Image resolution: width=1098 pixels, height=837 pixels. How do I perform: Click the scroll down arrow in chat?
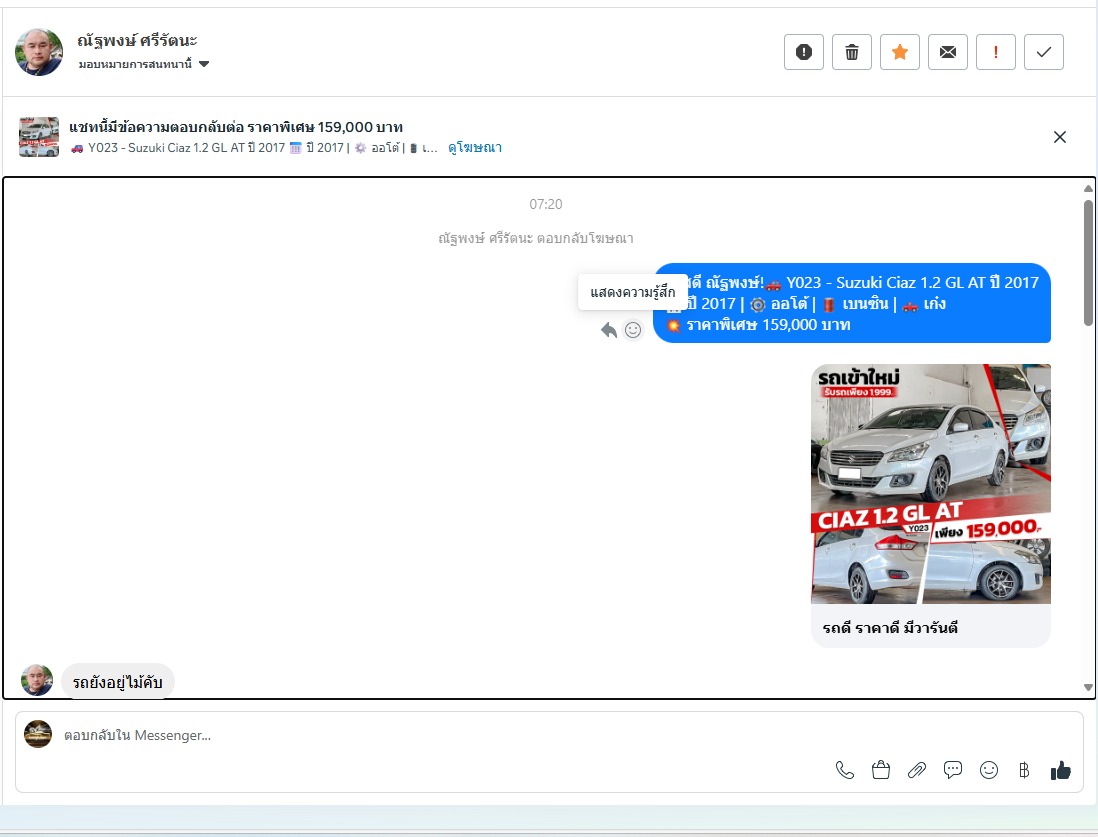coord(1088,688)
